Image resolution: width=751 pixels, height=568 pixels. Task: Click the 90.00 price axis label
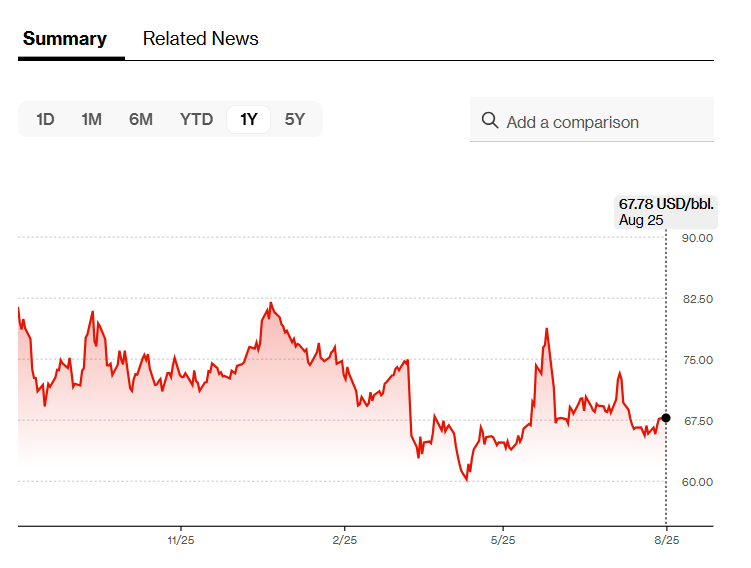696,238
